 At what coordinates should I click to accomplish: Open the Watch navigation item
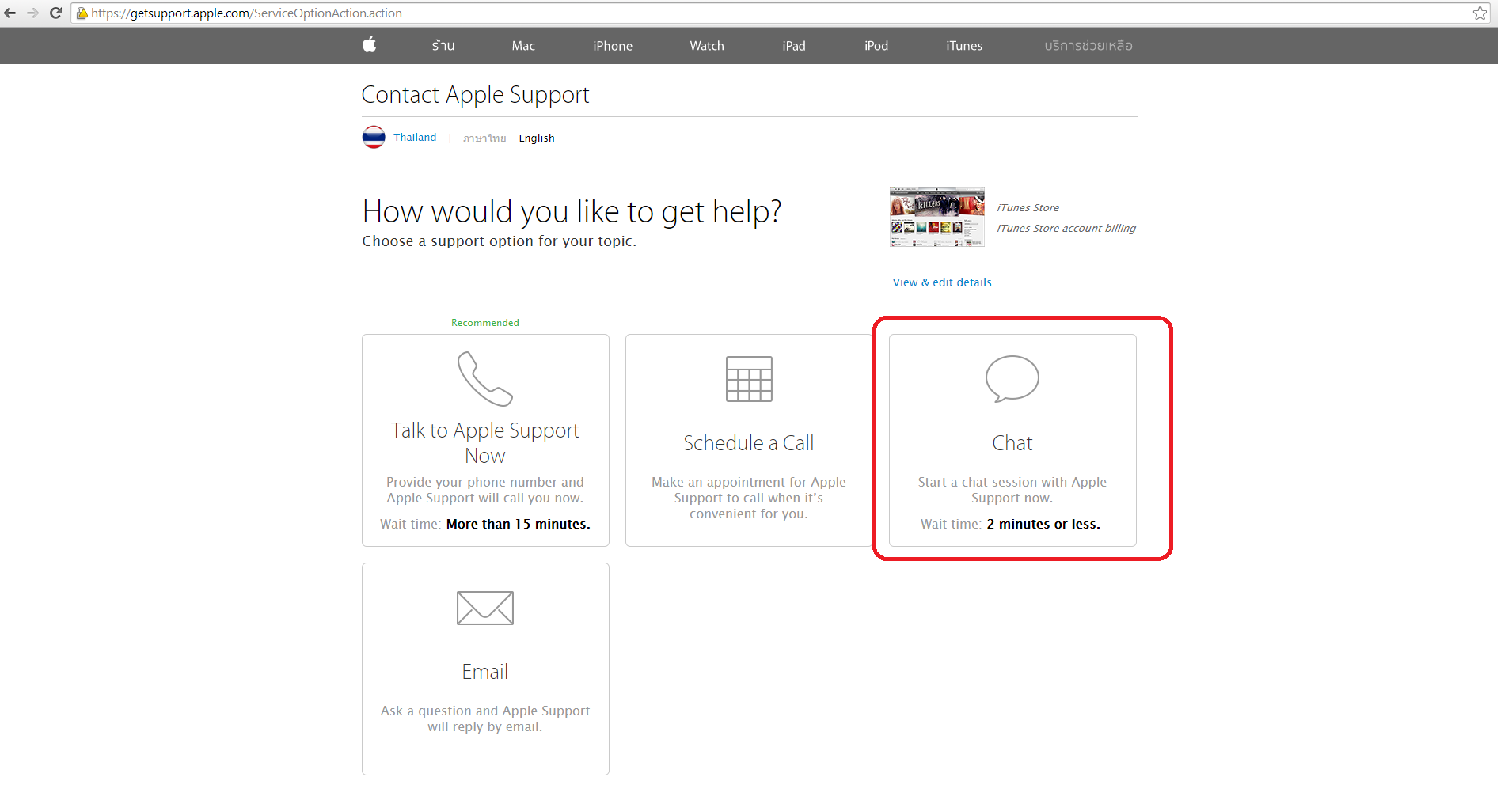pos(707,46)
